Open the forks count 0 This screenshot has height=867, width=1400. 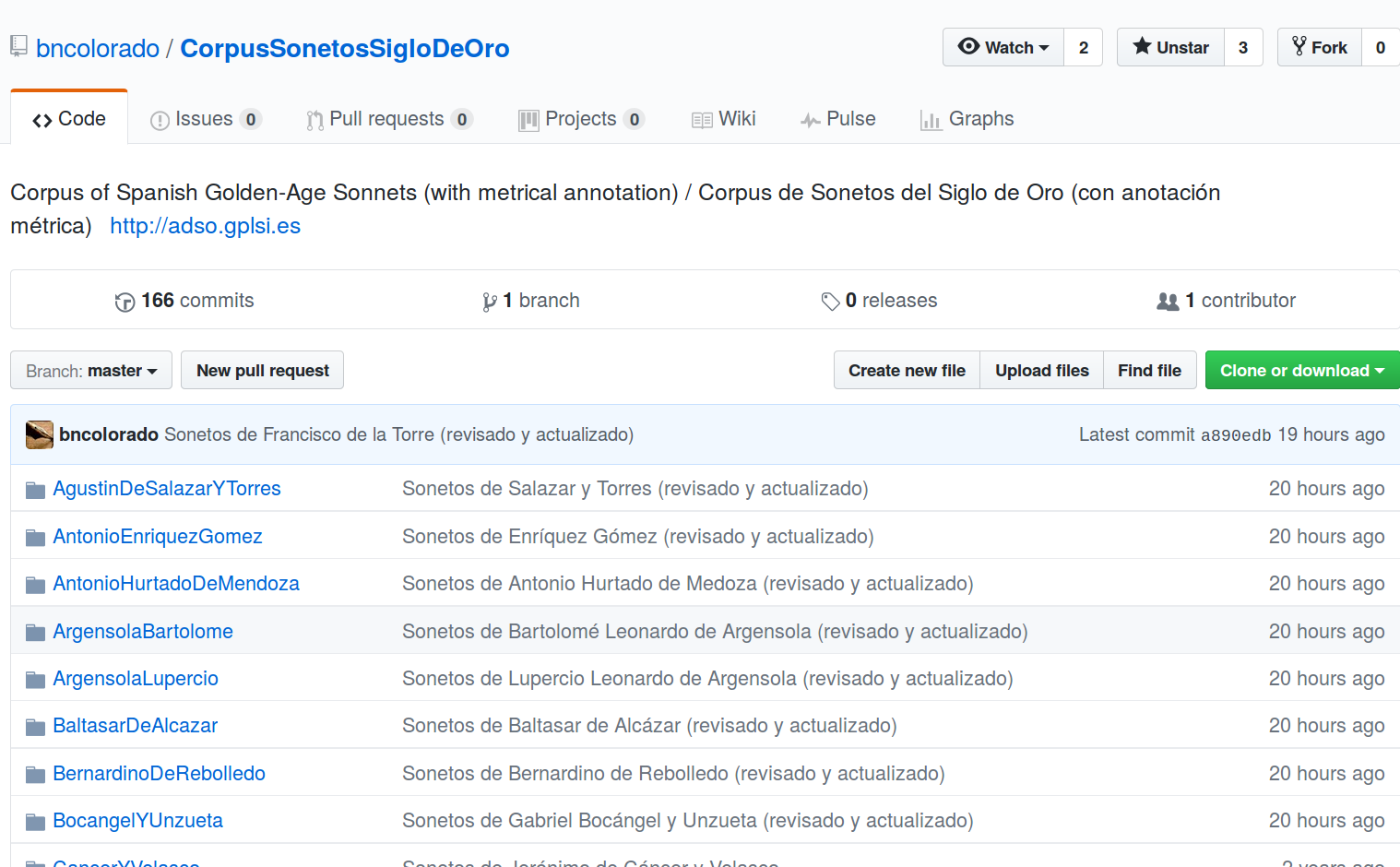tap(1381, 47)
